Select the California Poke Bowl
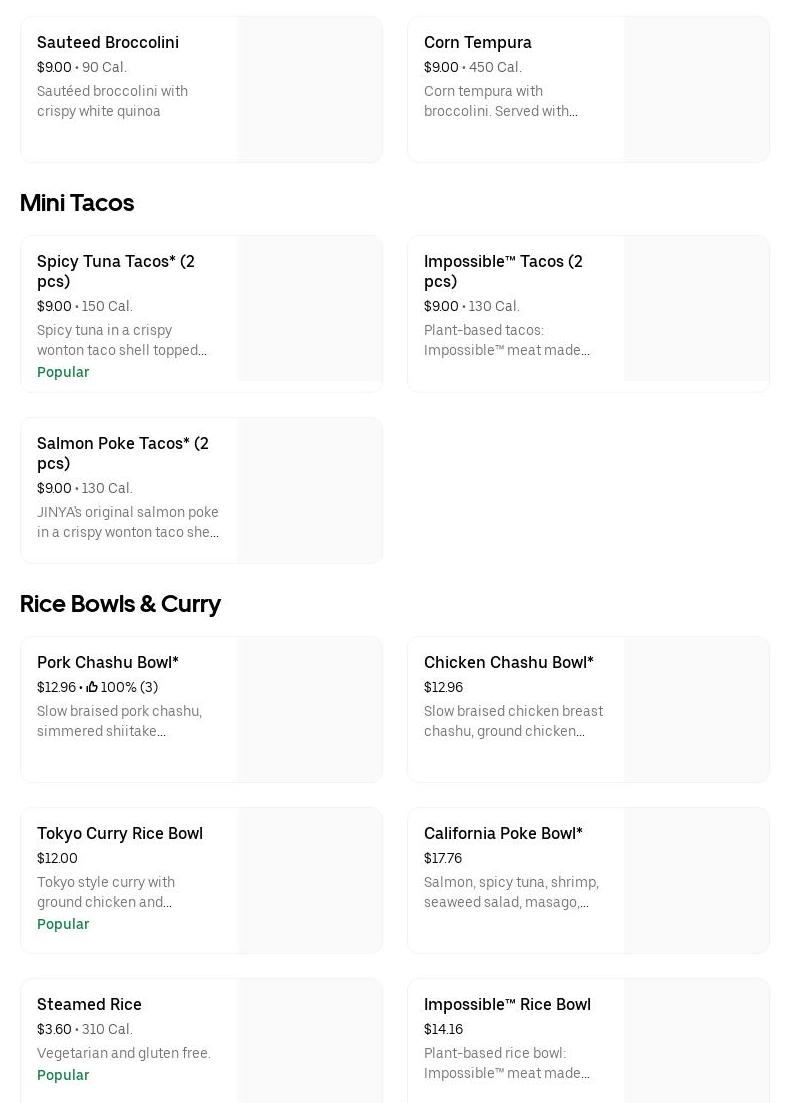 pos(503,833)
